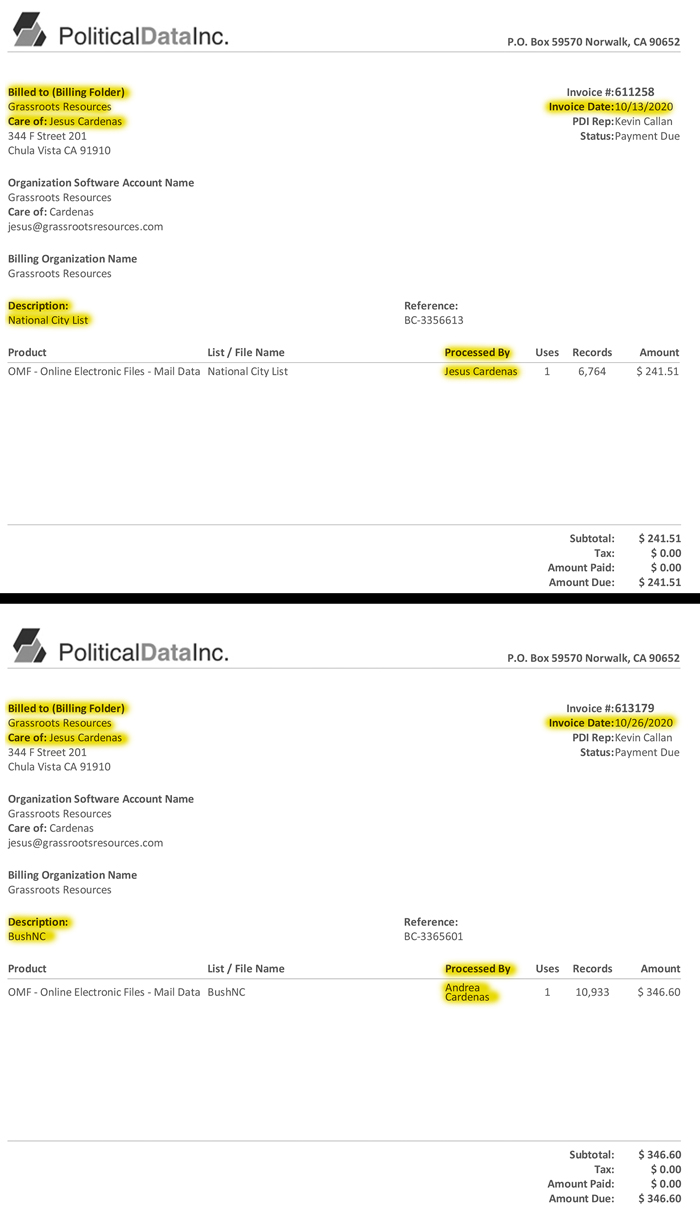Click the records count 10,933
This screenshot has height=1225, width=700.
tap(590, 992)
